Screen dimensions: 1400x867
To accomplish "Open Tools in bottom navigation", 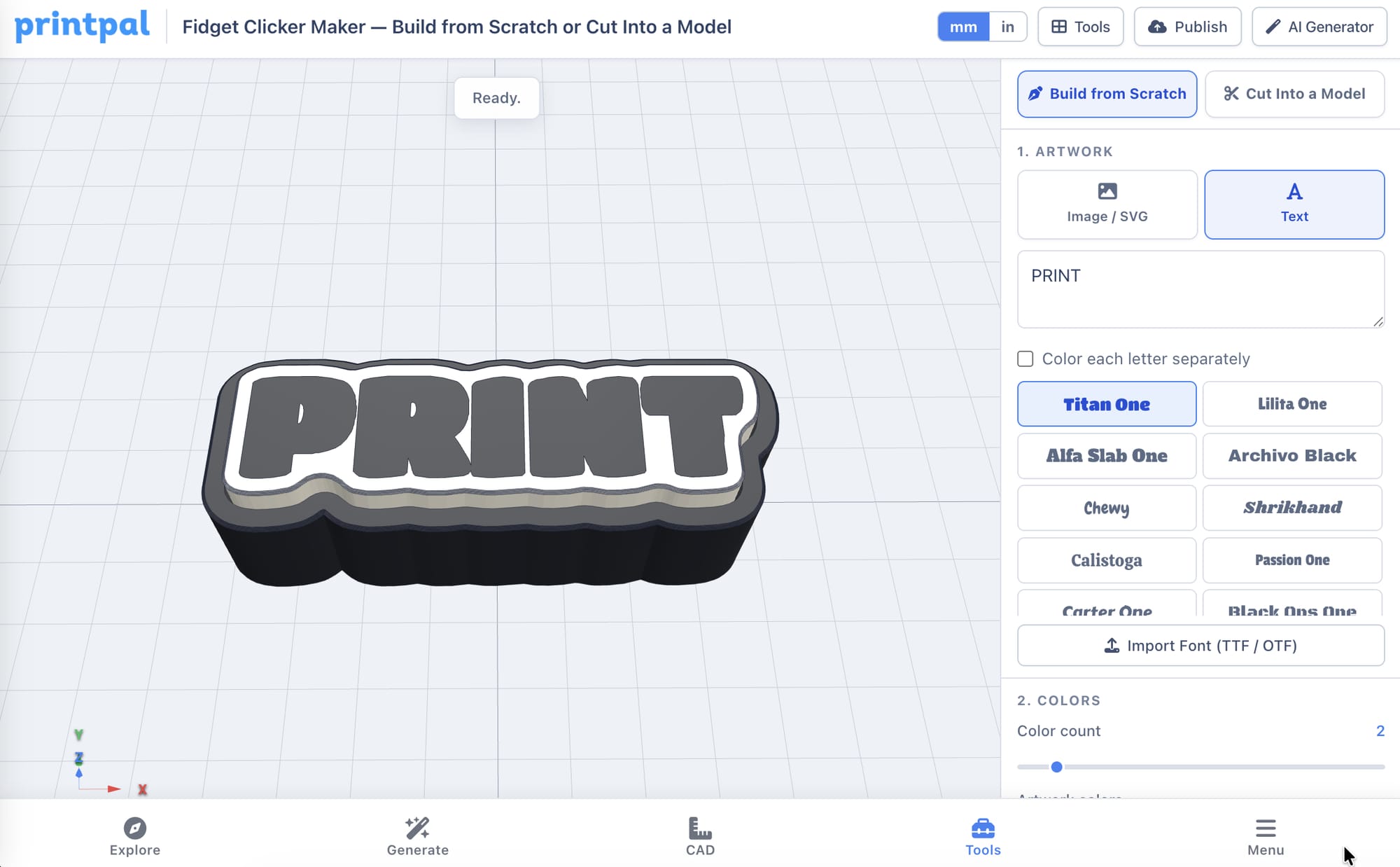I will 983,837.
